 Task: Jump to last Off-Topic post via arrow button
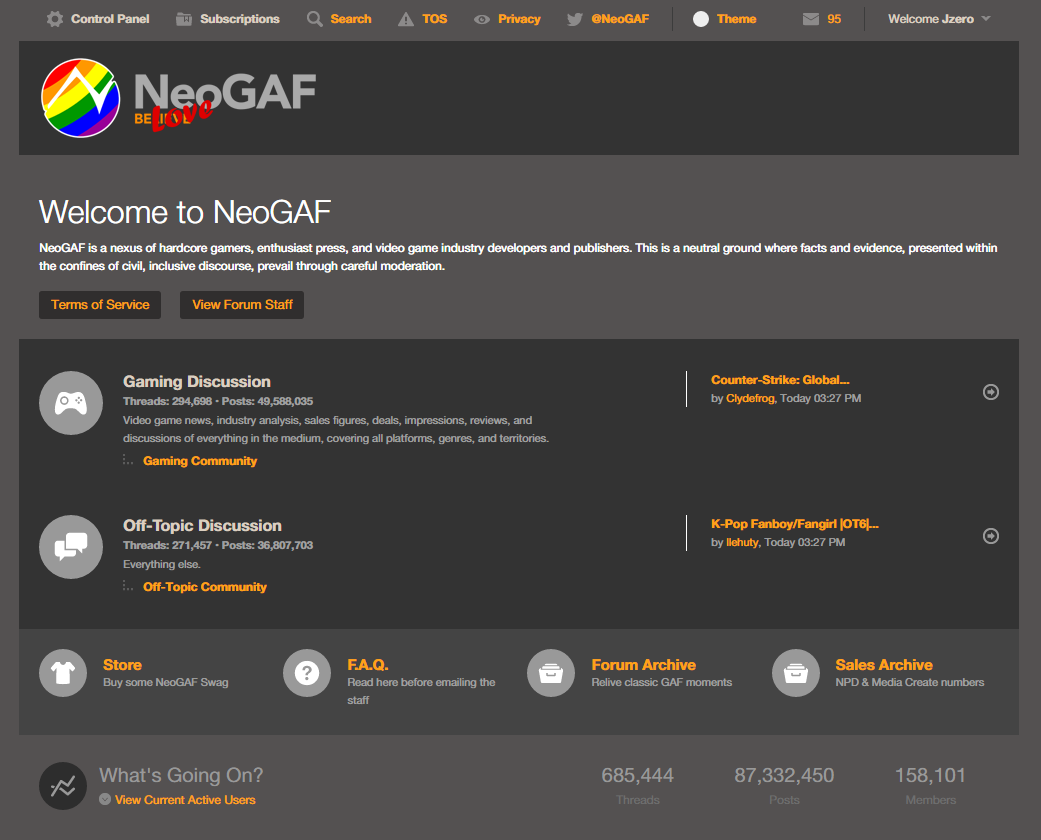pyautogui.click(x=991, y=536)
